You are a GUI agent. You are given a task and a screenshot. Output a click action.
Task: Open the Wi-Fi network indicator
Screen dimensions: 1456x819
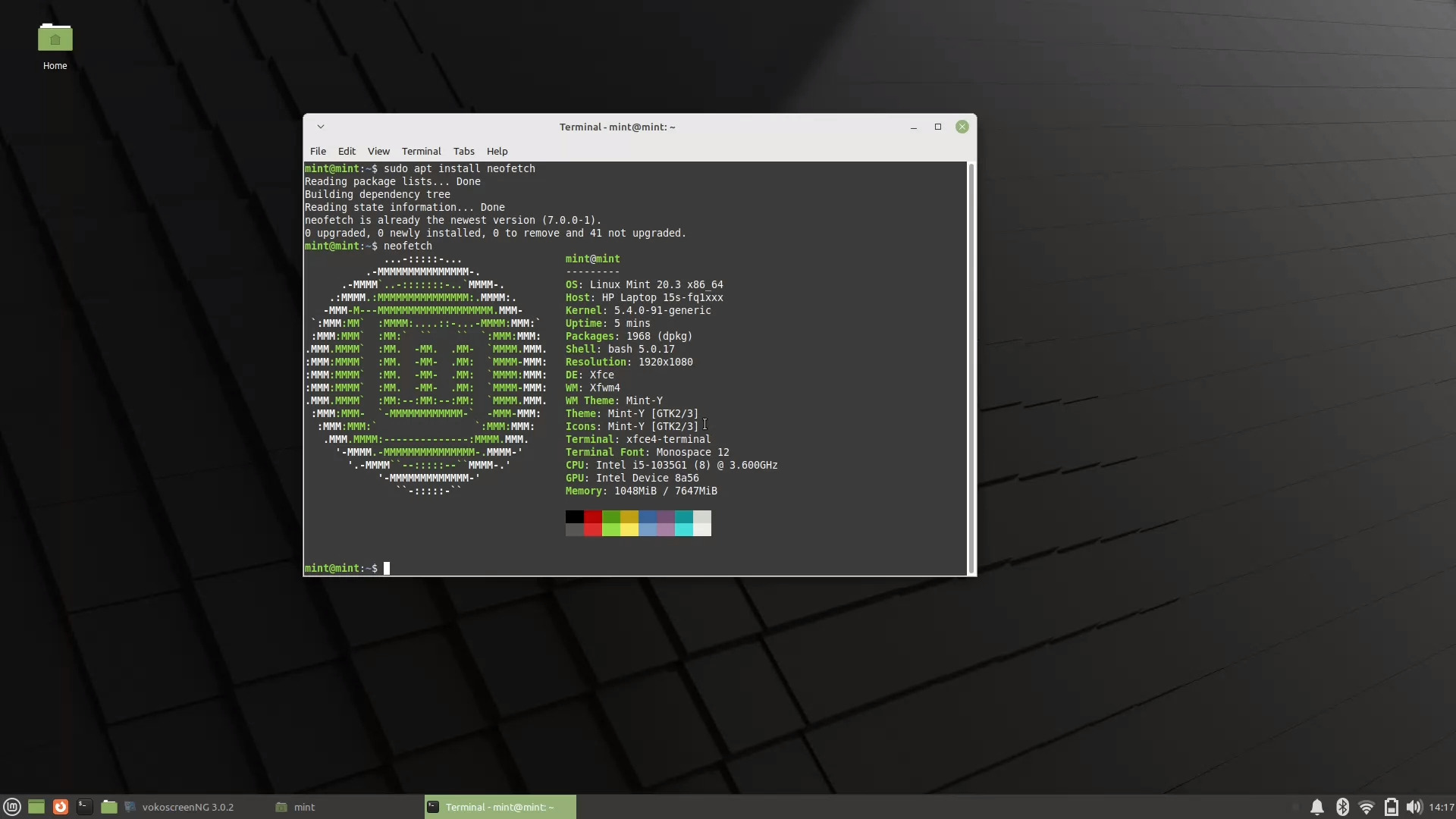[1367, 806]
